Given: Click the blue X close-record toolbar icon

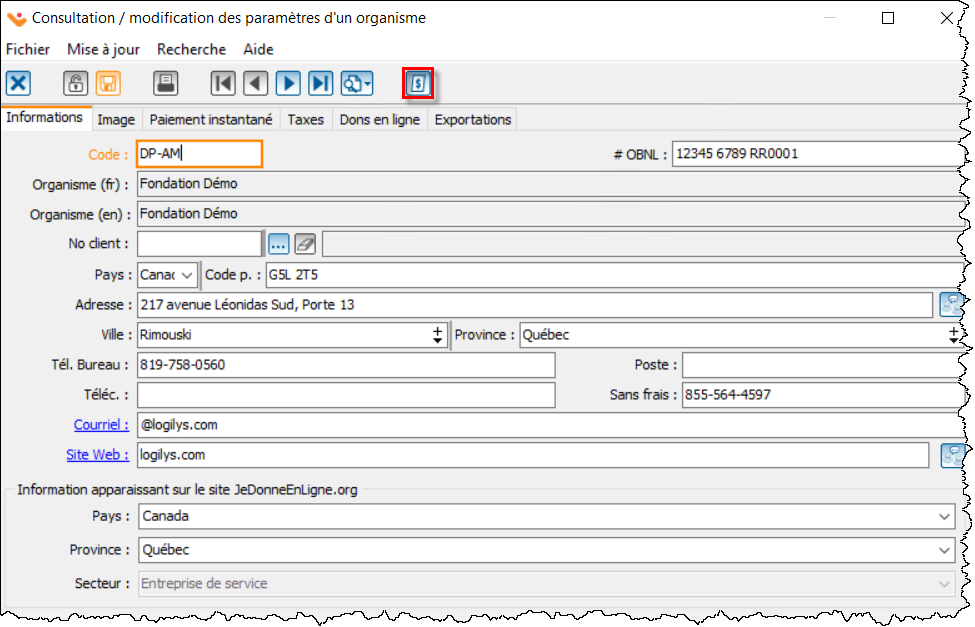Looking at the screenshot, I should (19, 84).
